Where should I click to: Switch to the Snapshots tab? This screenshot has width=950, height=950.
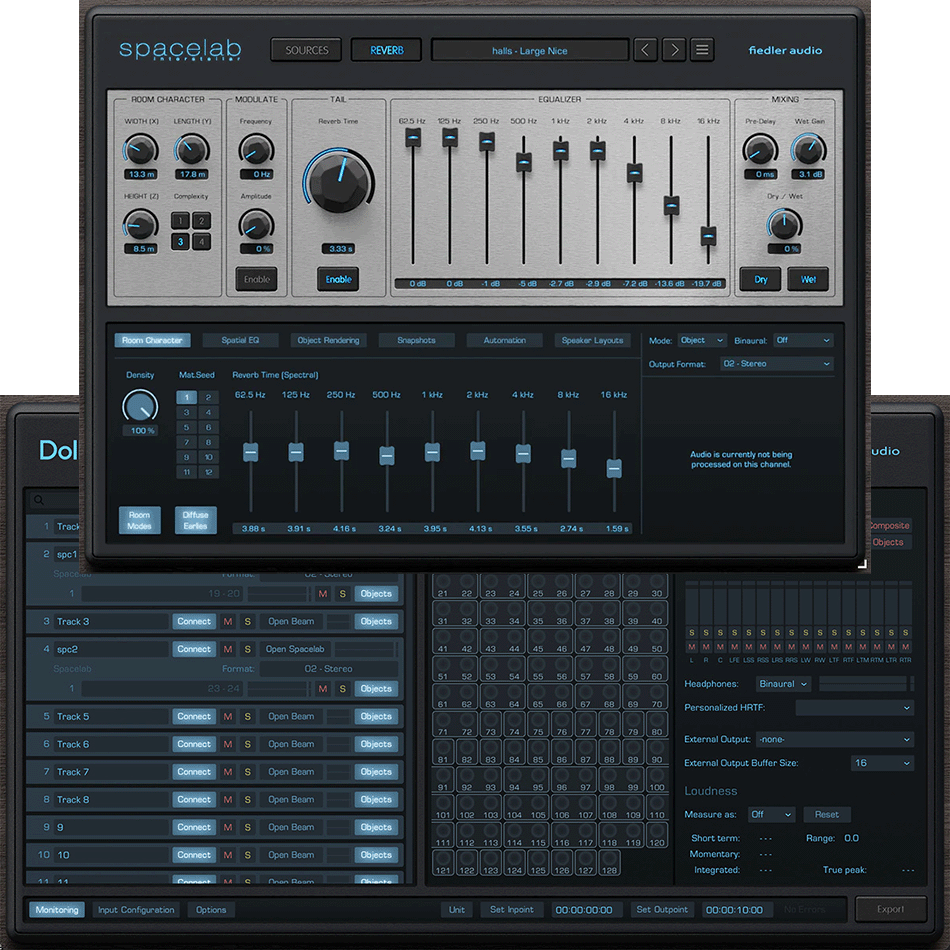pos(416,340)
